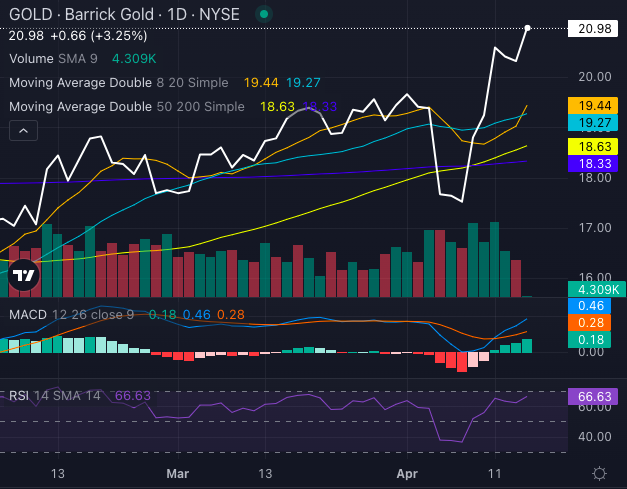
Task: Click the Apr label on time axis
Action: pos(405,473)
